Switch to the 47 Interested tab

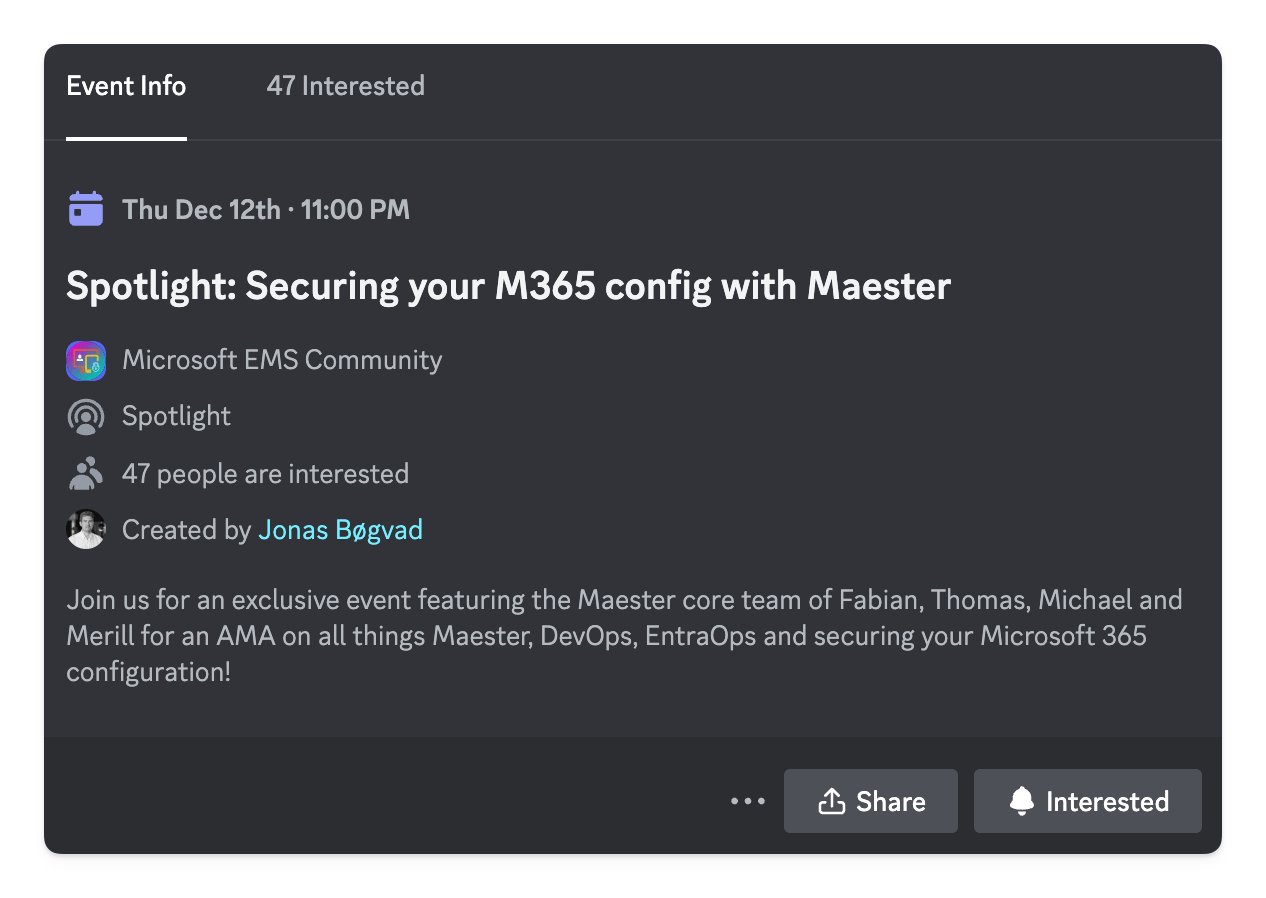point(345,86)
